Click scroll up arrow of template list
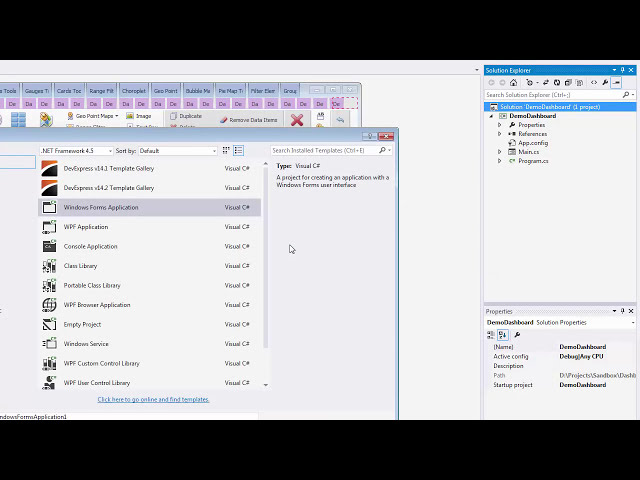 pos(266,164)
